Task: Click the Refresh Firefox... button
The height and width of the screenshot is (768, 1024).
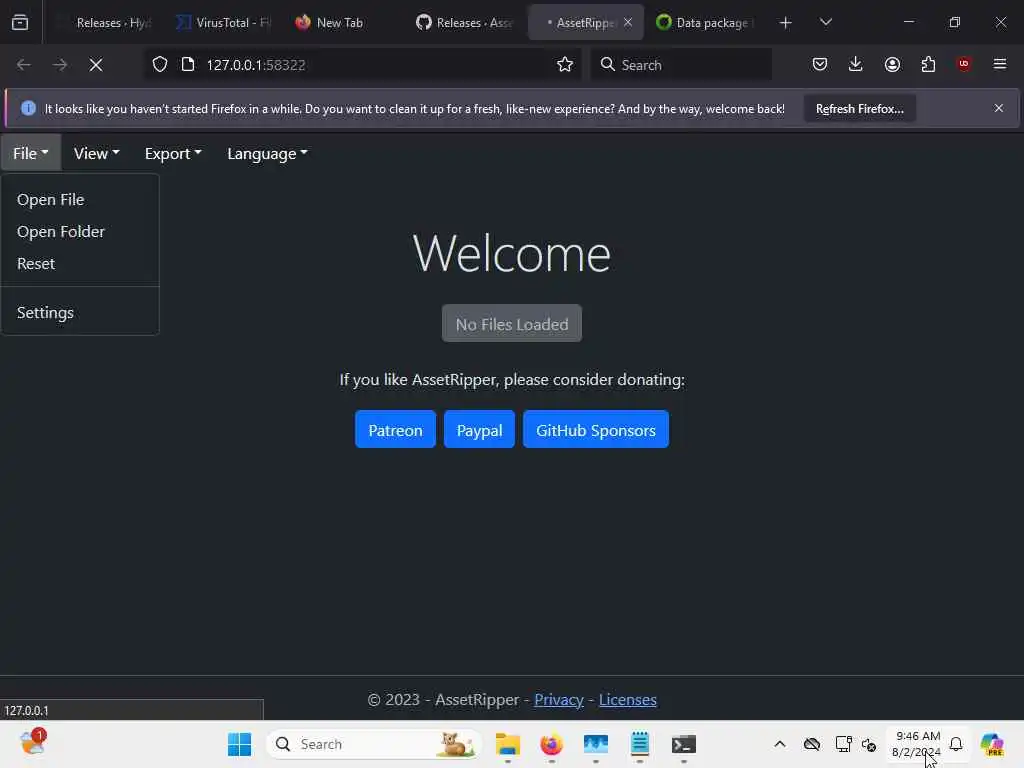Action: click(859, 108)
